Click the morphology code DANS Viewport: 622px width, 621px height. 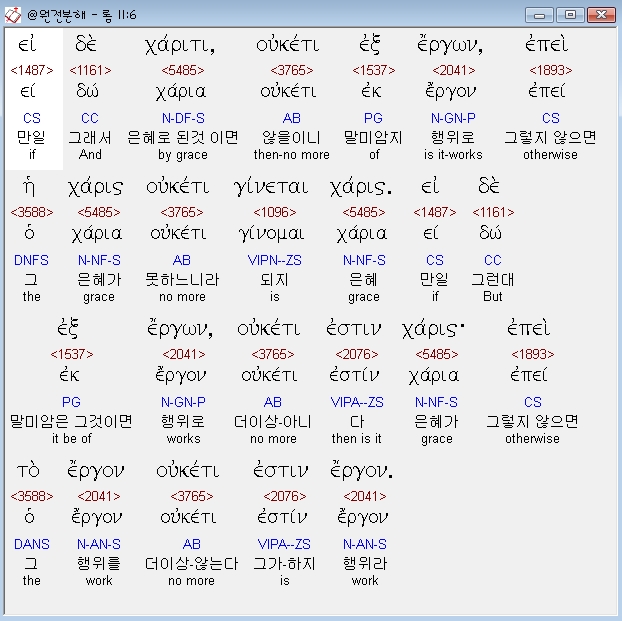point(32,544)
